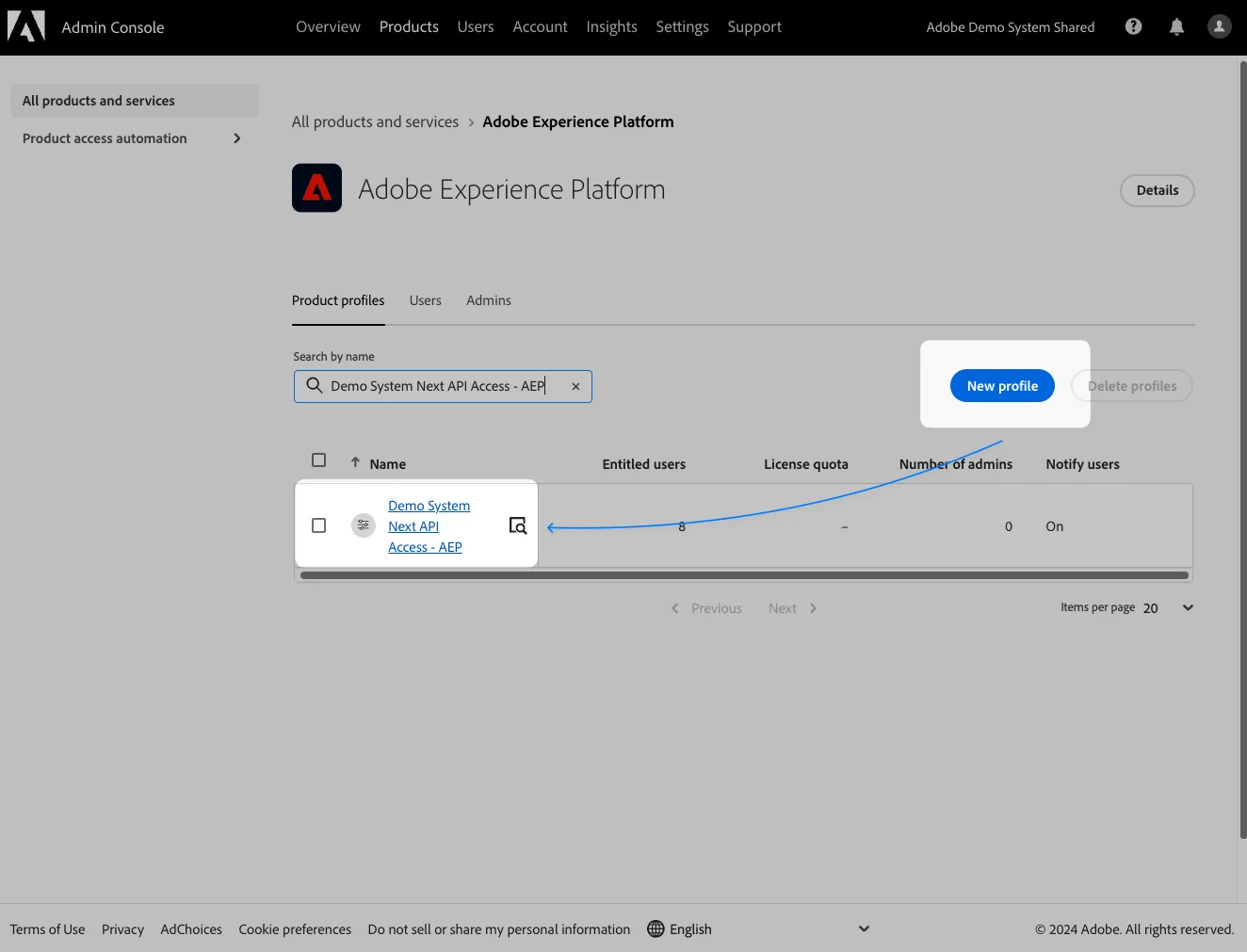Viewport: 1247px width, 952px height.
Task: Click the Adobe Experience Platform product icon
Action: (316, 188)
